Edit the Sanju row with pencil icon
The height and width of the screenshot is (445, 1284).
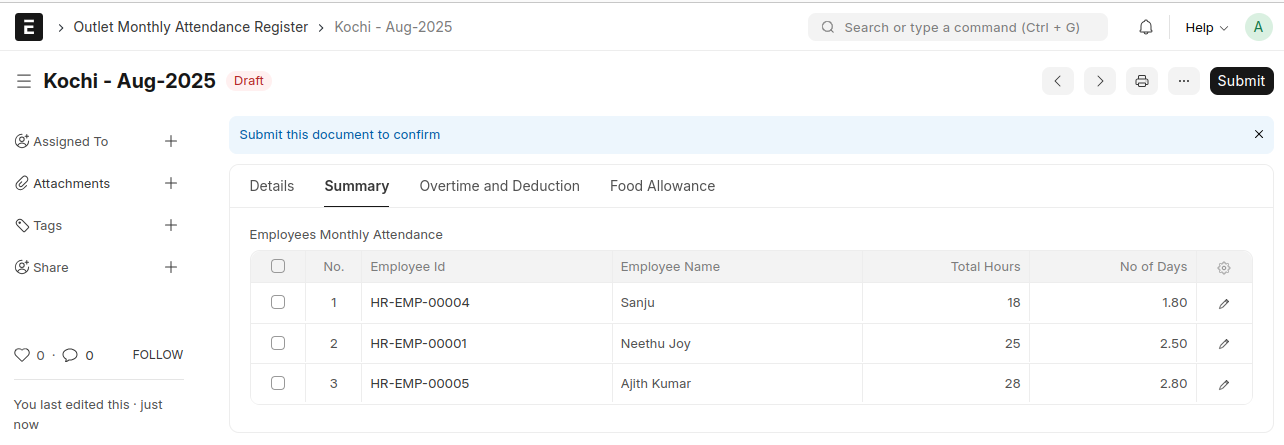pyautogui.click(x=1224, y=303)
